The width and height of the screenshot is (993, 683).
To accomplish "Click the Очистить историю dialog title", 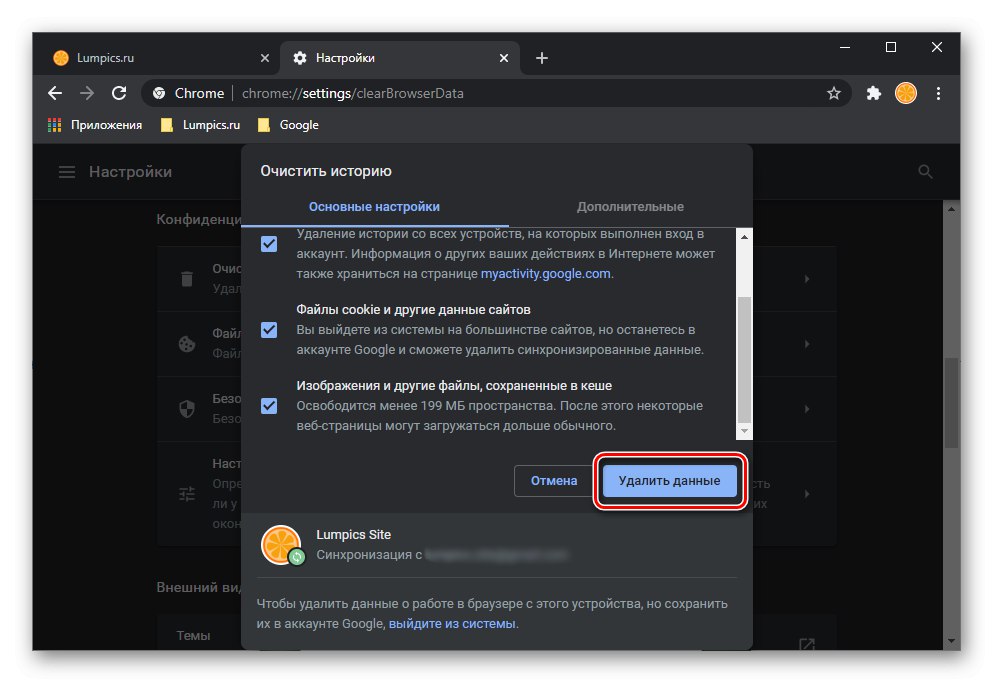I will pos(326,171).
